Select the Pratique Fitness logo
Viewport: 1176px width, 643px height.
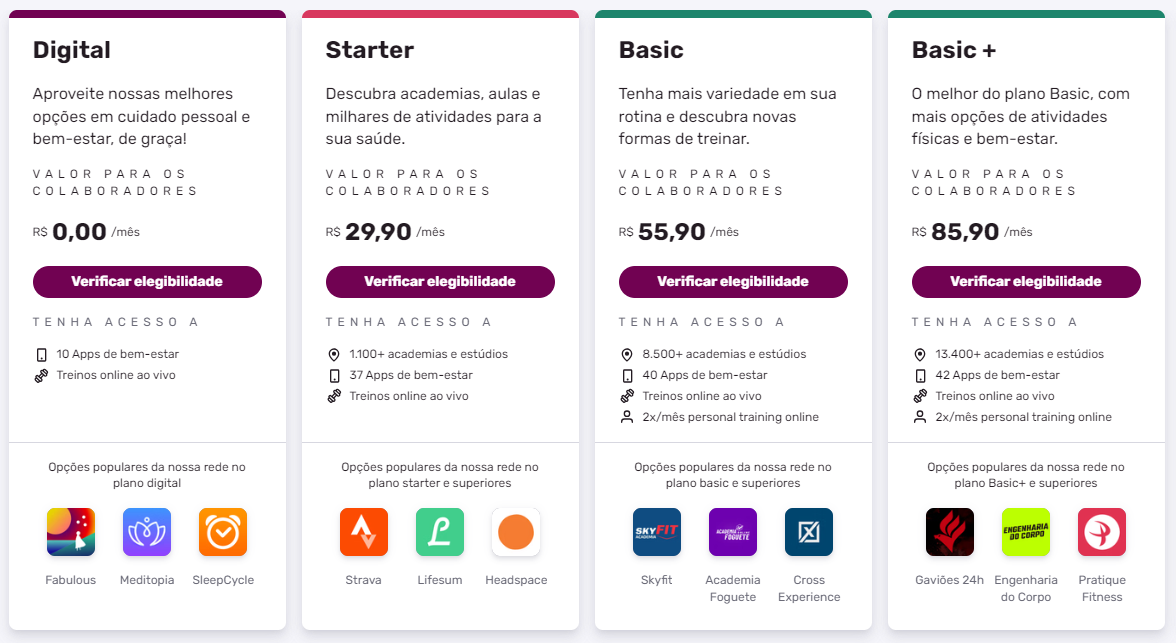(x=1102, y=532)
